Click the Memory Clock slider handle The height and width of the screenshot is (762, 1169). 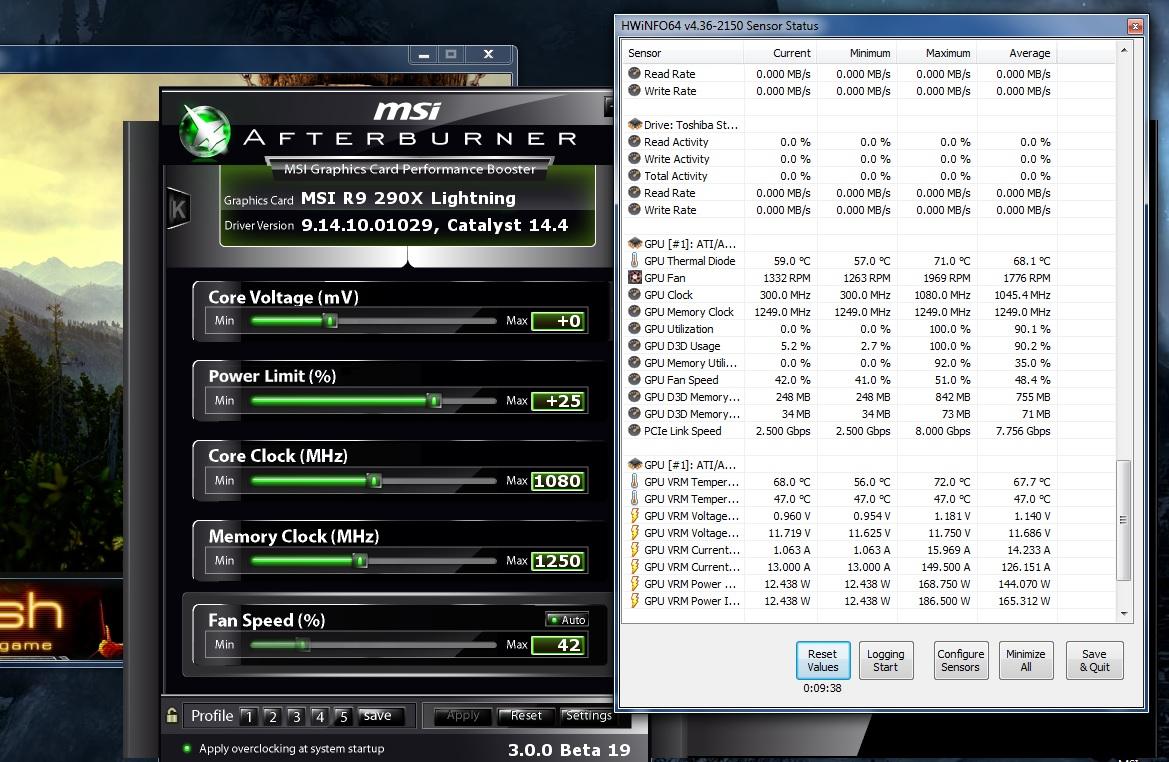[360, 561]
